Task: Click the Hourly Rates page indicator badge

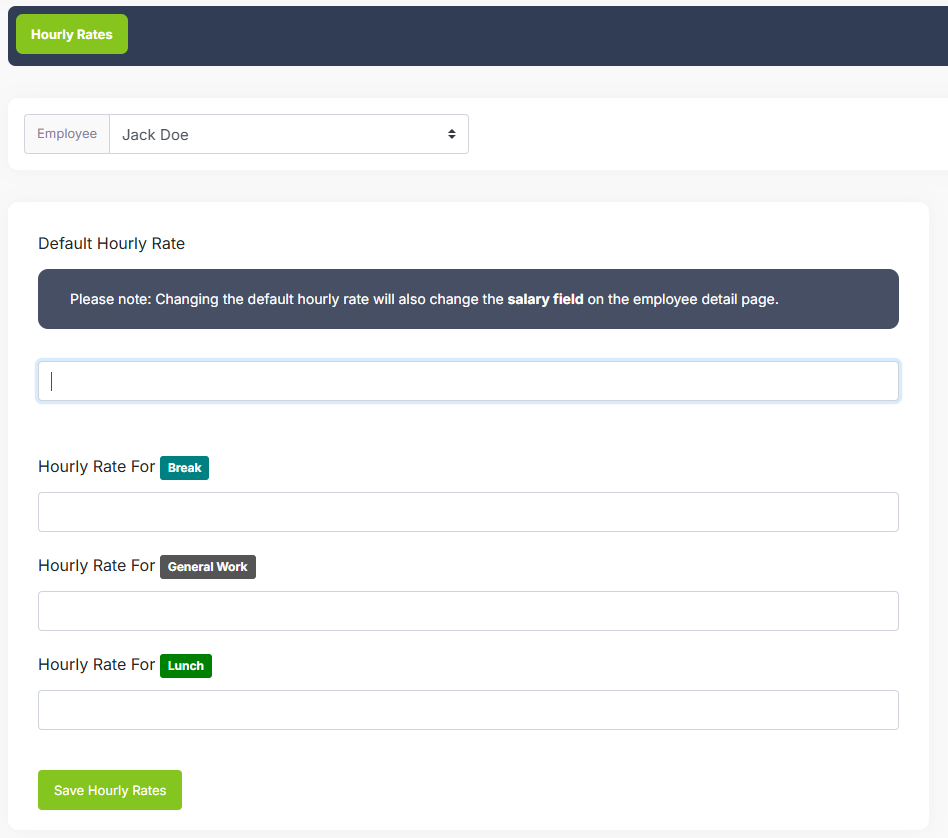Action: pyautogui.click(x=71, y=33)
